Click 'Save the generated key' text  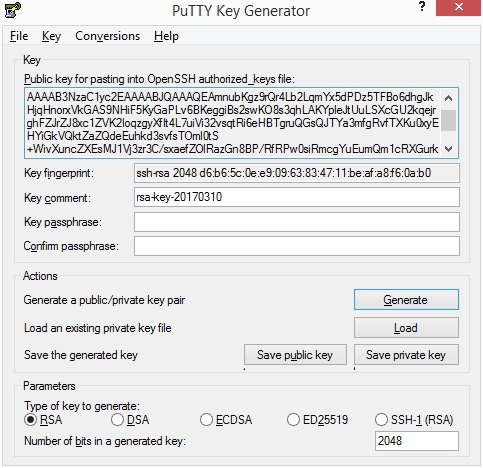pyautogui.click(x=81, y=355)
